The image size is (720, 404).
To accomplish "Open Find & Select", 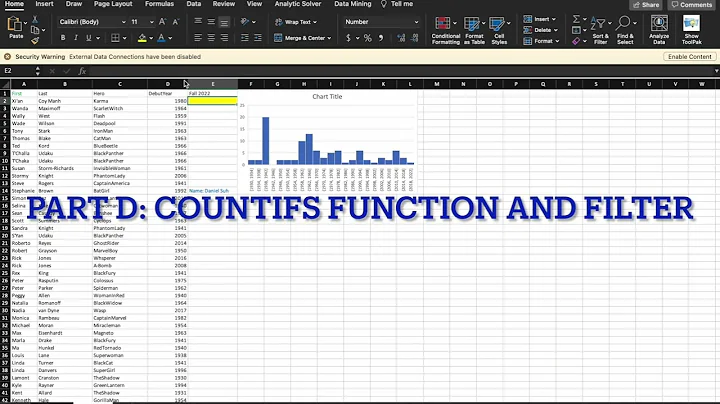I will coord(625,30).
